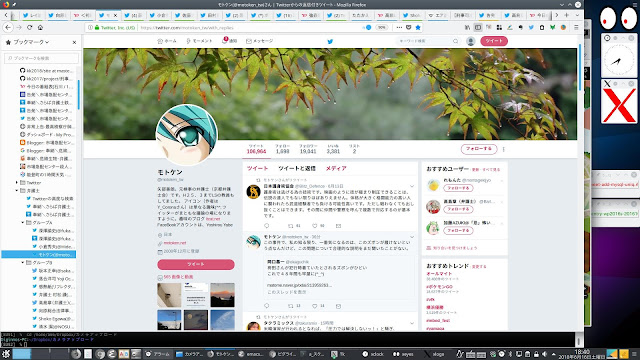Viewport: 640px width, 360px height.
Task: Click the フォローする button on the profile
Action: [479, 149]
